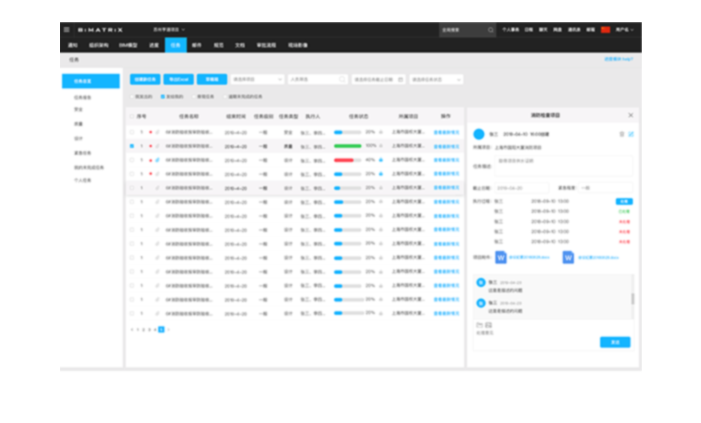701x423 pixels.
Task: Enable the longest-labeled filter option under the toolbar
Action: (x=226, y=97)
